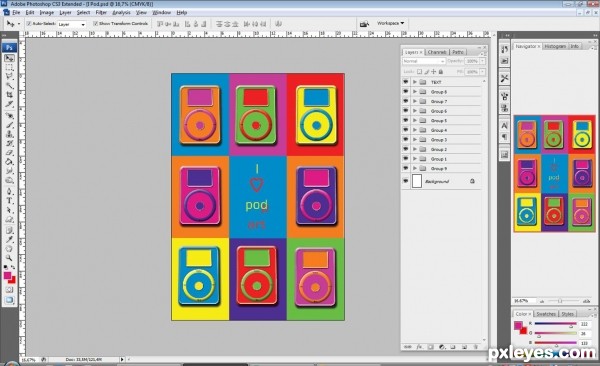Select the Group 7 layer name
This screenshot has height=366, width=600.
point(439,101)
